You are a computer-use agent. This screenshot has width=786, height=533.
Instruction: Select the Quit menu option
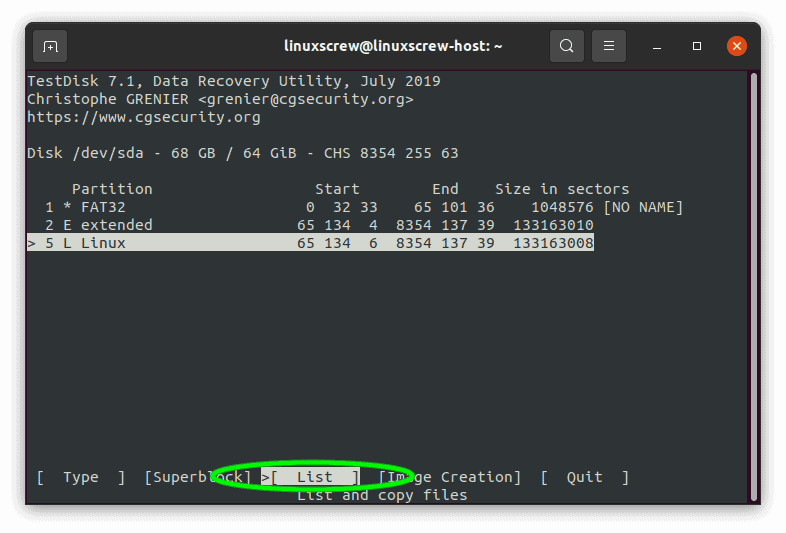(x=584, y=477)
